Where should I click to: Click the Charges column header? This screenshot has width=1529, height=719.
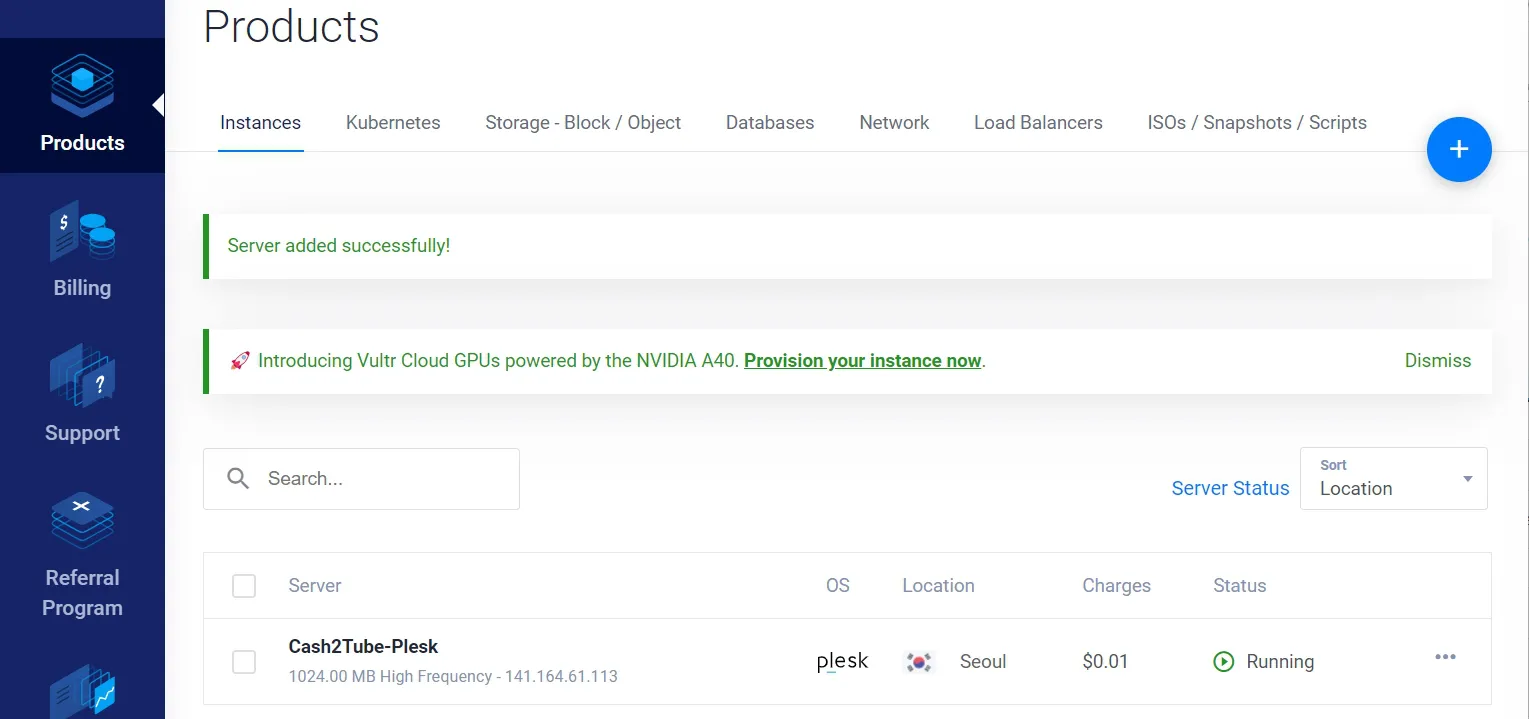click(x=1116, y=586)
